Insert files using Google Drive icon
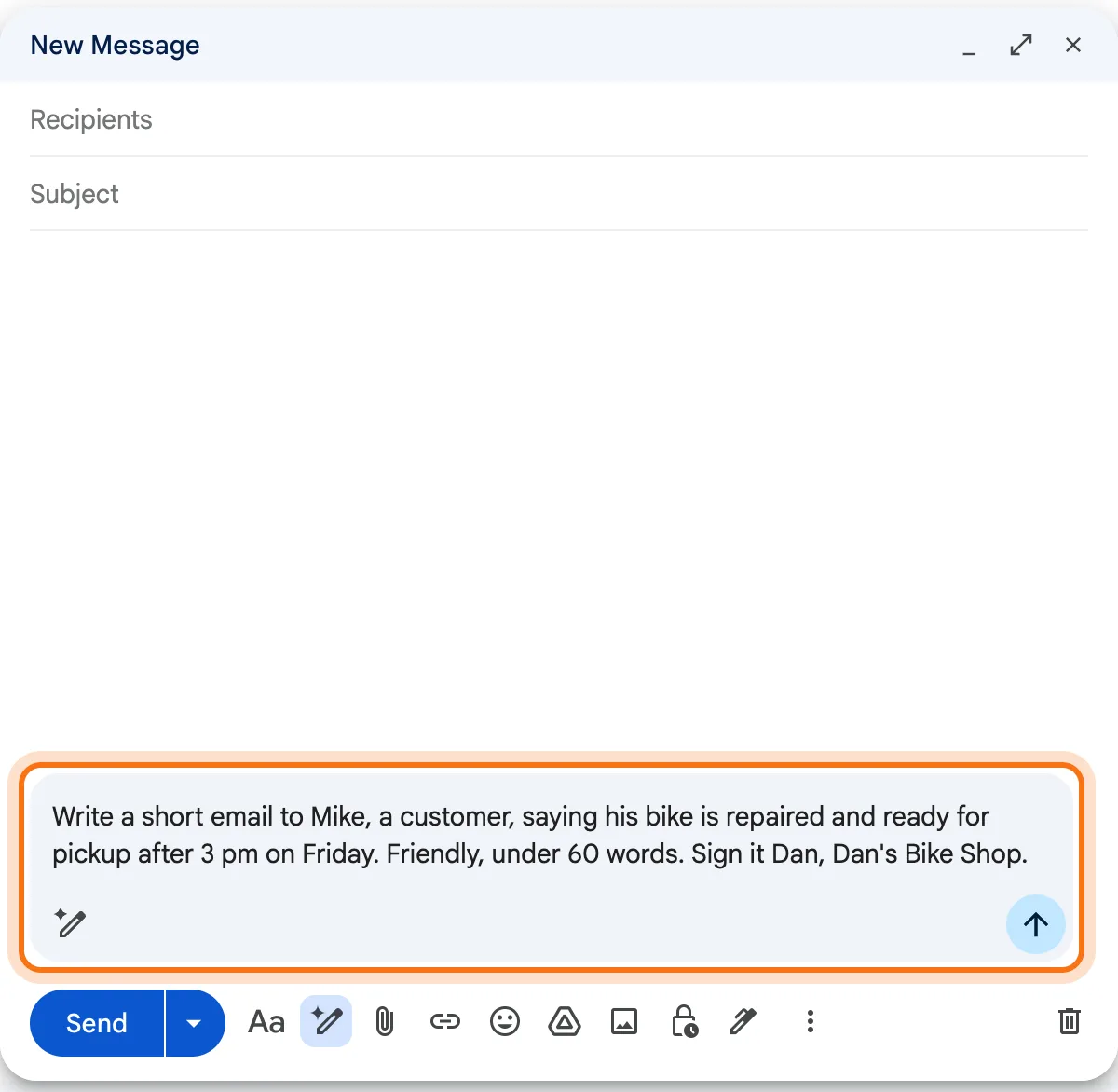This screenshot has height=1092, width=1118. click(565, 1022)
